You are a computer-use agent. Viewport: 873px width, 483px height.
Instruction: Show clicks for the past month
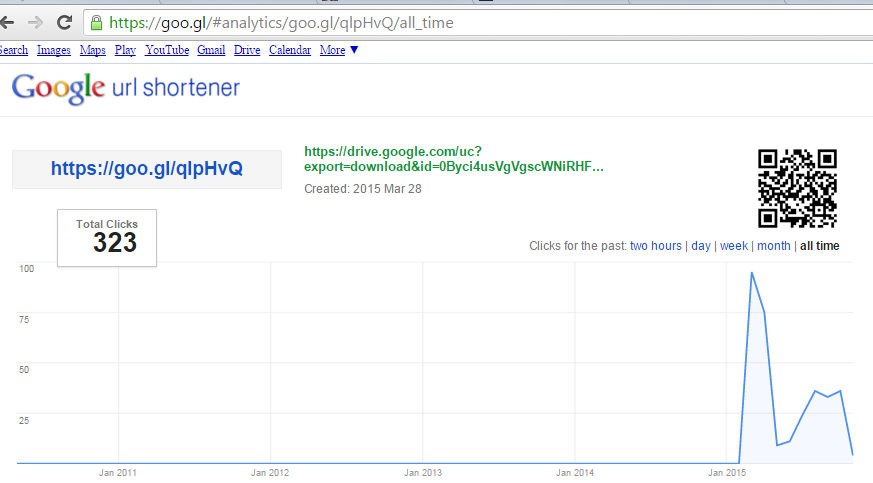tap(773, 246)
